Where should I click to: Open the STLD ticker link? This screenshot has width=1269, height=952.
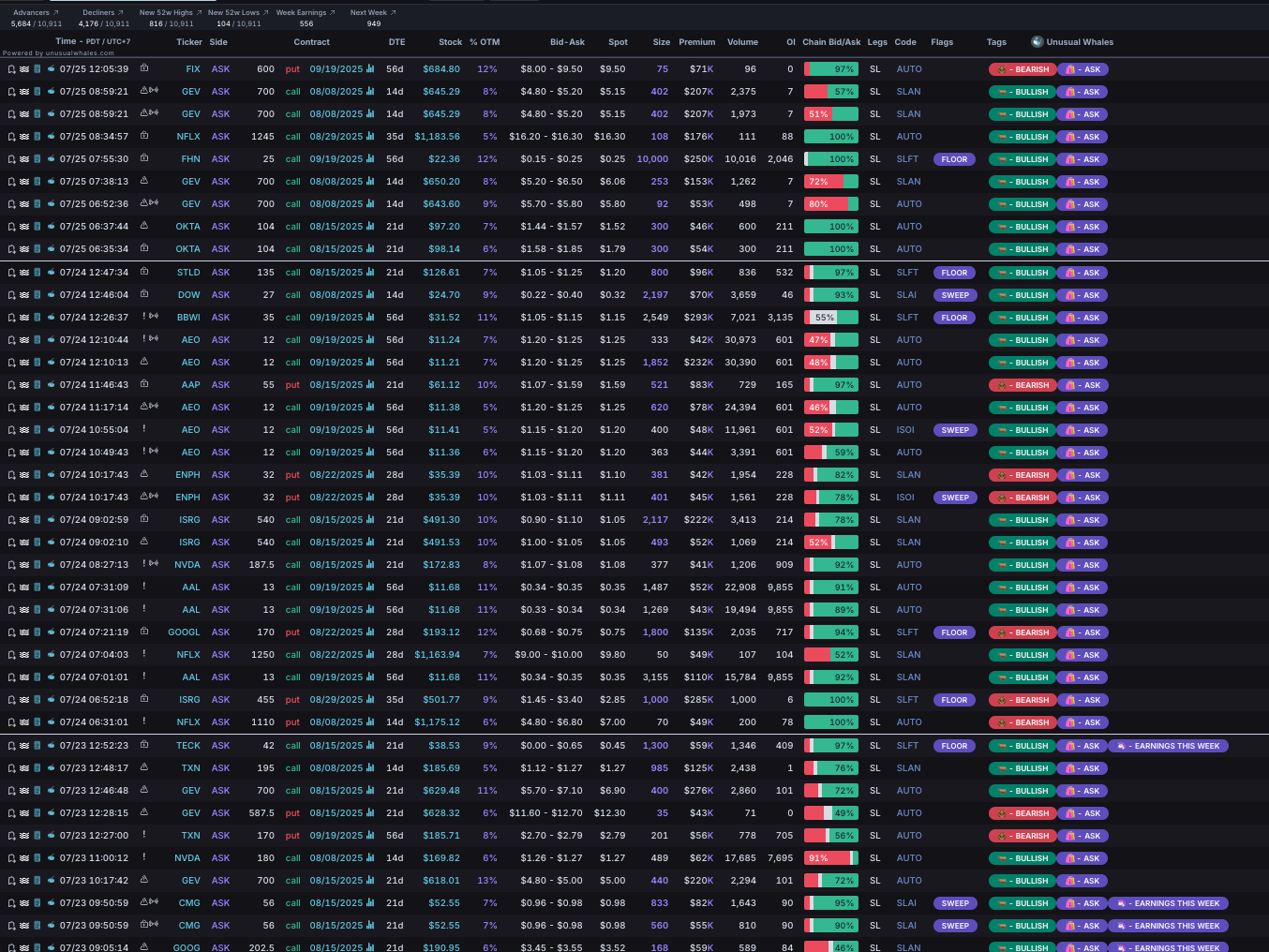(188, 273)
